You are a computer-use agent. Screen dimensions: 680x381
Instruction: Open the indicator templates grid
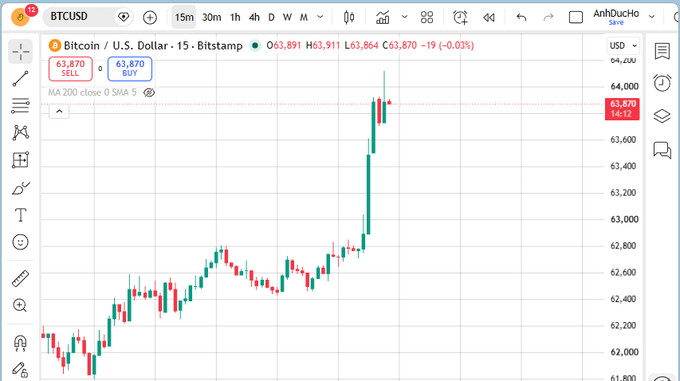(427, 17)
